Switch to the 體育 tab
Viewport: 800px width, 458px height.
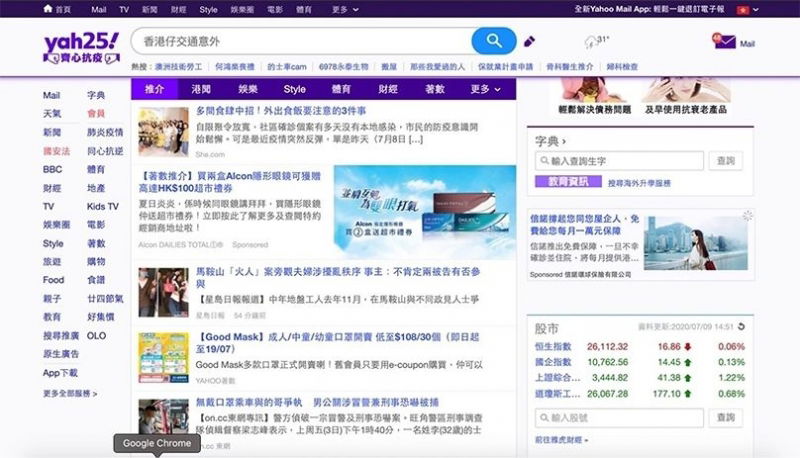[x=341, y=89]
